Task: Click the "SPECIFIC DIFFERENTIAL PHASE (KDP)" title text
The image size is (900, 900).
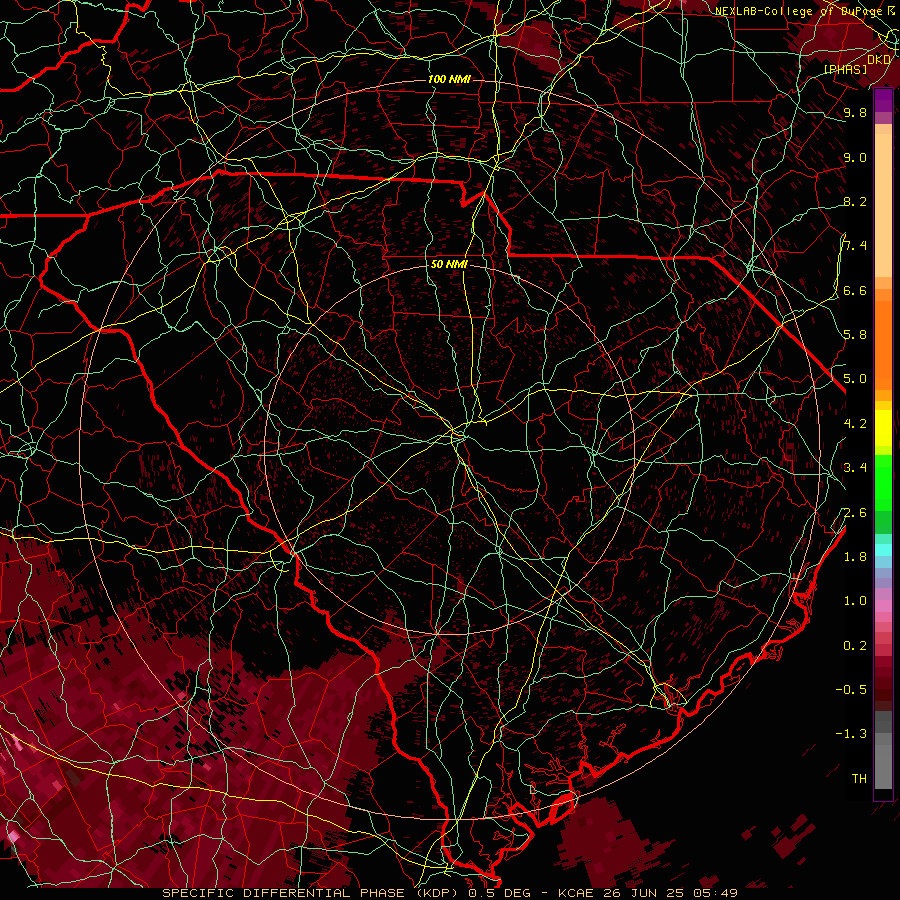Action: pyautogui.click(x=313, y=893)
